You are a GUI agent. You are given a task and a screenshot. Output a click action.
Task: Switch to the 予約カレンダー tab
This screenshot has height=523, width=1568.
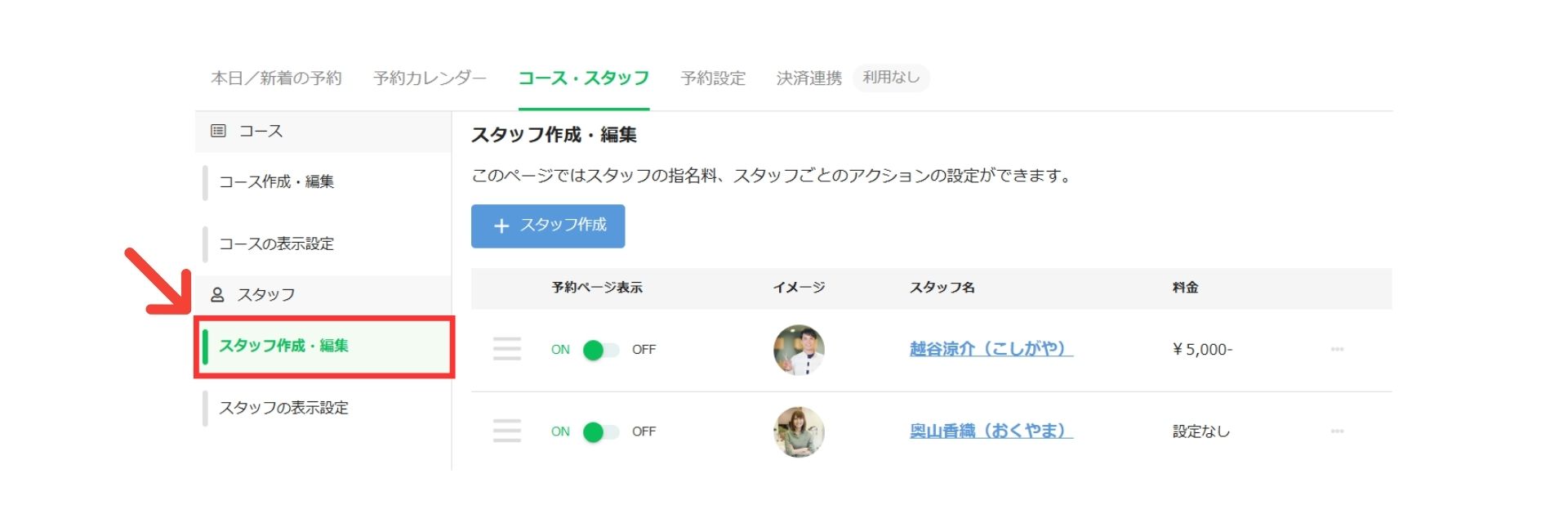[x=430, y=78]
